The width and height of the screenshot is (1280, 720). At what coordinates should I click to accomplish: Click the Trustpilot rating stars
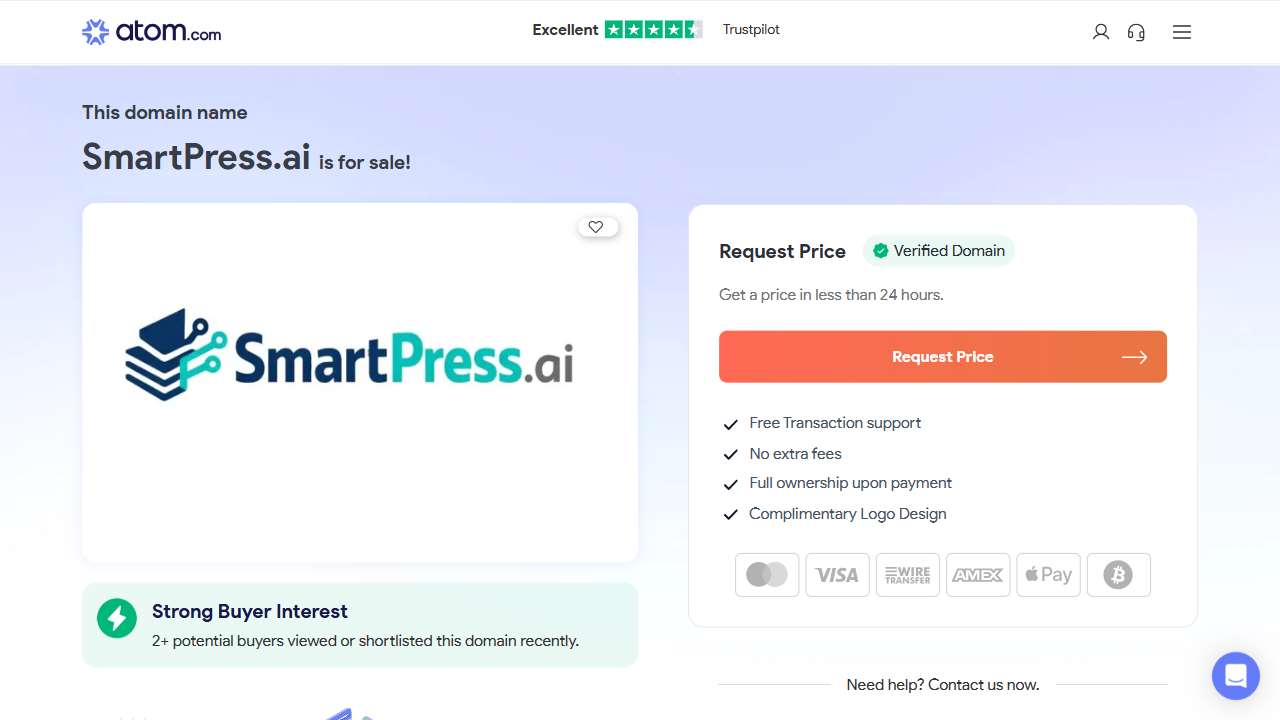tap(654, 29)
